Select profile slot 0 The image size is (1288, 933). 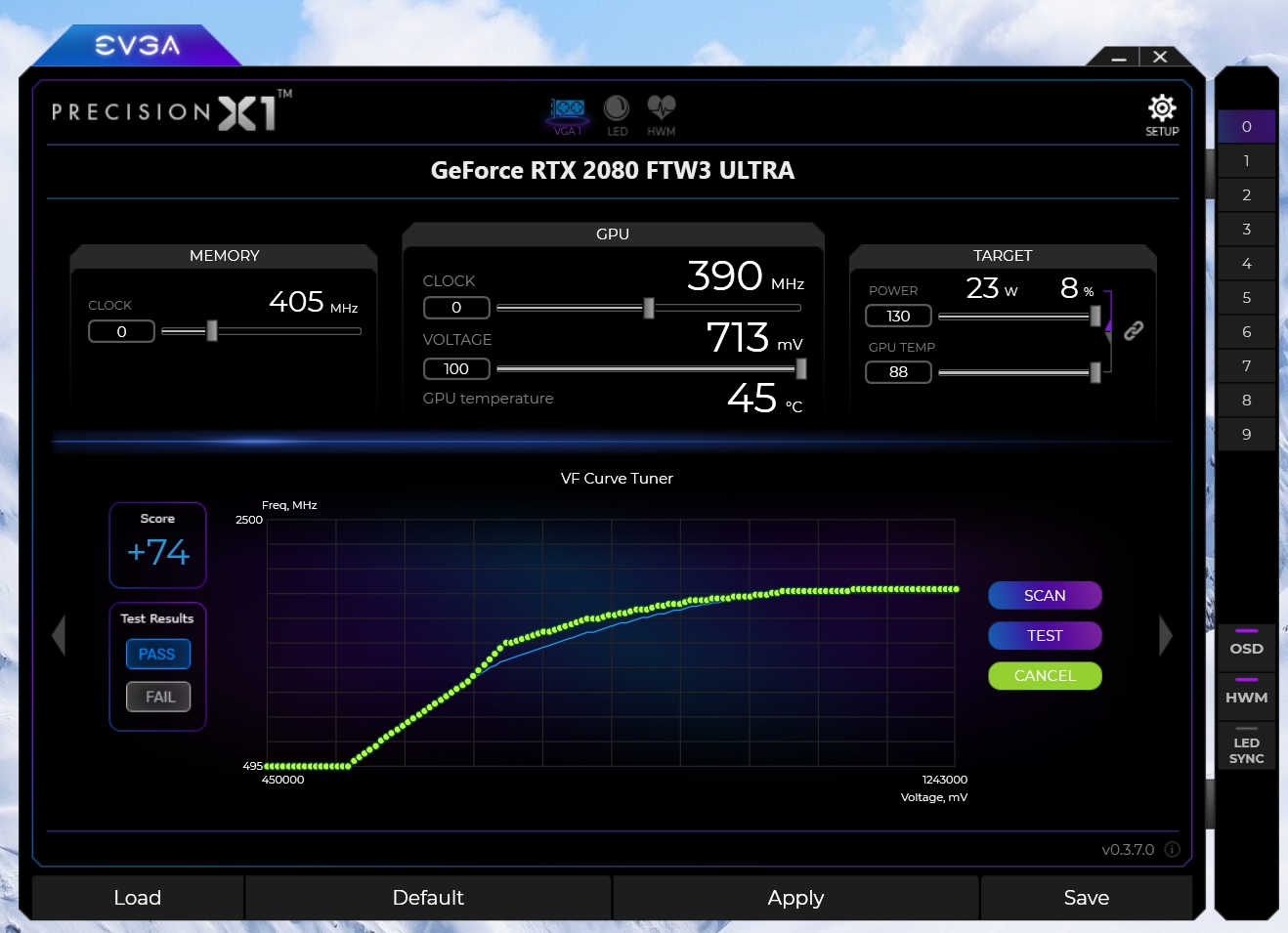point(1246,126)
